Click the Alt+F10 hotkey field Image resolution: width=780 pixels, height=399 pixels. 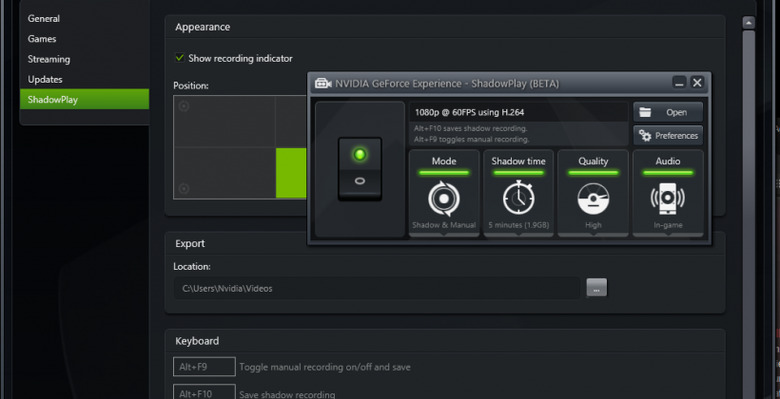[204, 392]
